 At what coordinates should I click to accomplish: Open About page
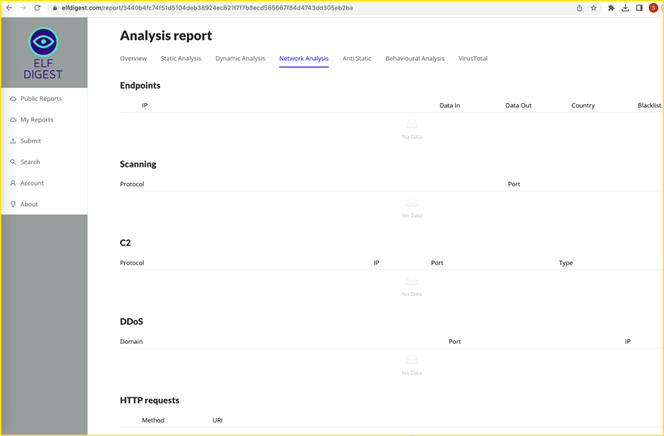tap(29, 204)
